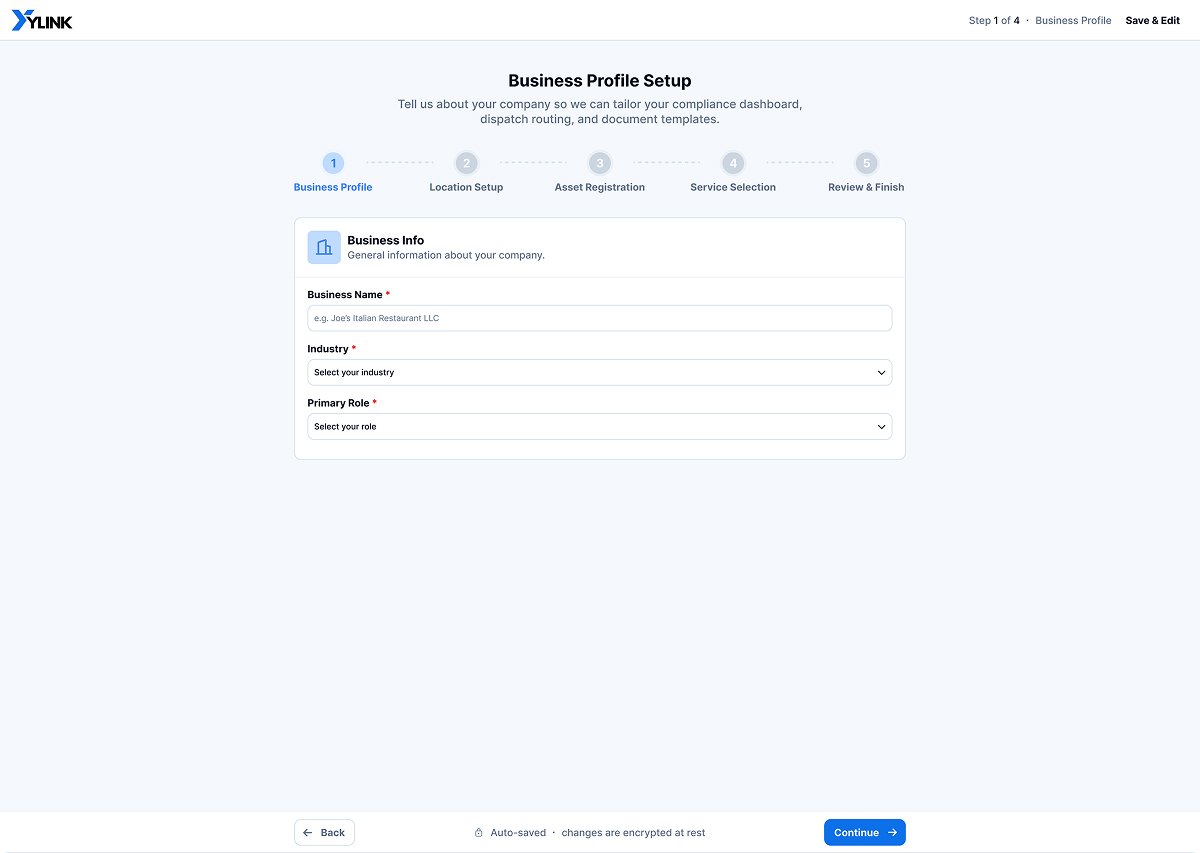The height and width of the screenshot is (853, 1200).
Task: Click step 5 circle for Review & Finish
Action: tap(866, 163)
